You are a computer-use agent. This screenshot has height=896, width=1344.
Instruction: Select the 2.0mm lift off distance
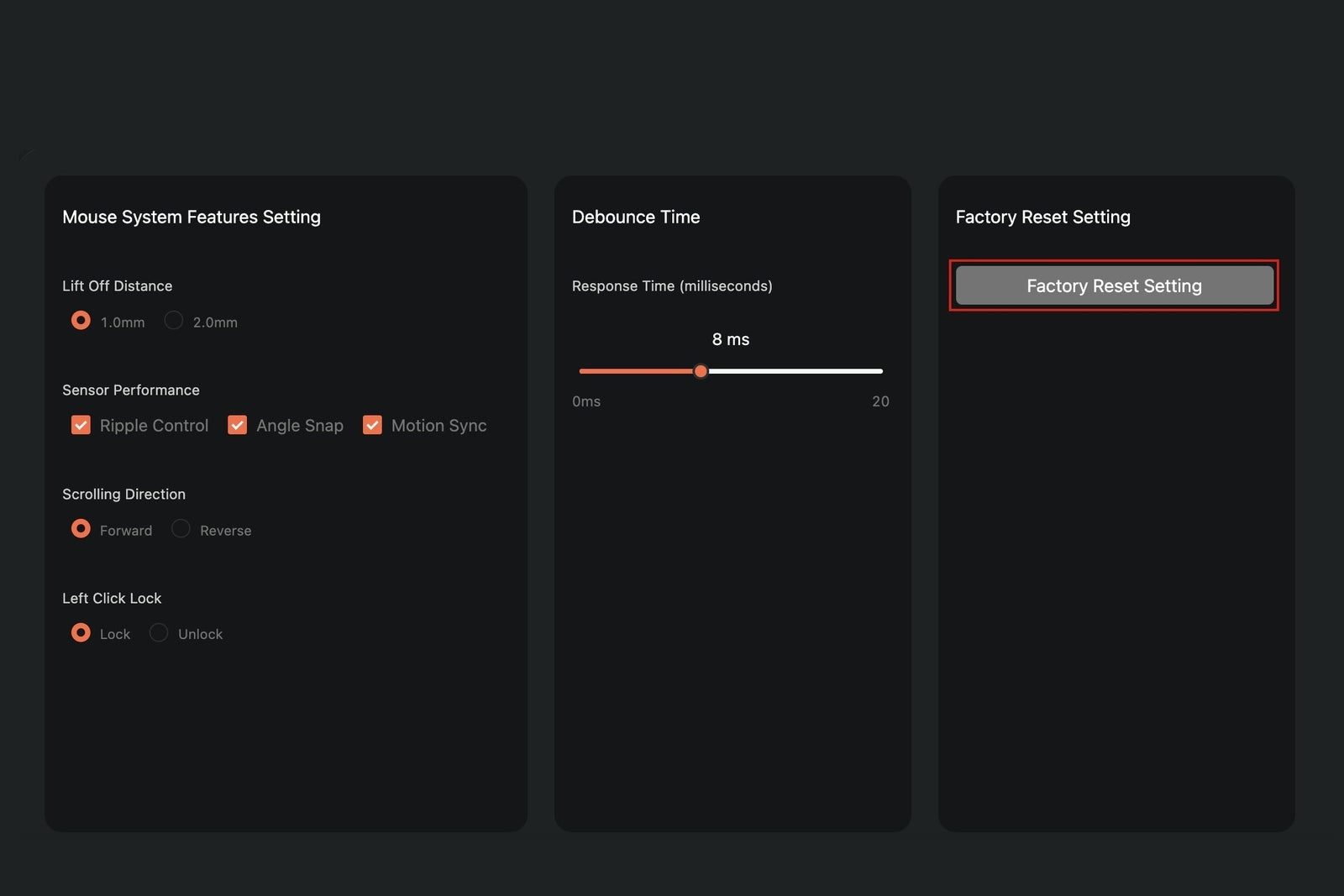coord(173,320)
